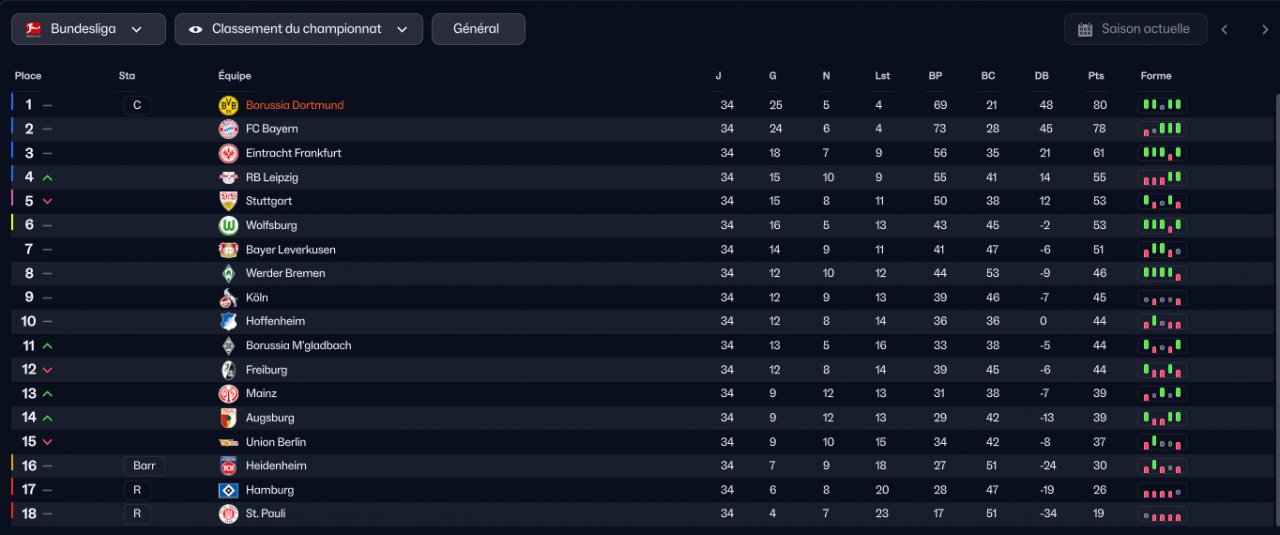Image resolution: width=1280 pixels, height=535 pixels.
Task: Click the Eintracht Frankfurt crest icon
Action: pyautogui.click(x=228, y=153)
